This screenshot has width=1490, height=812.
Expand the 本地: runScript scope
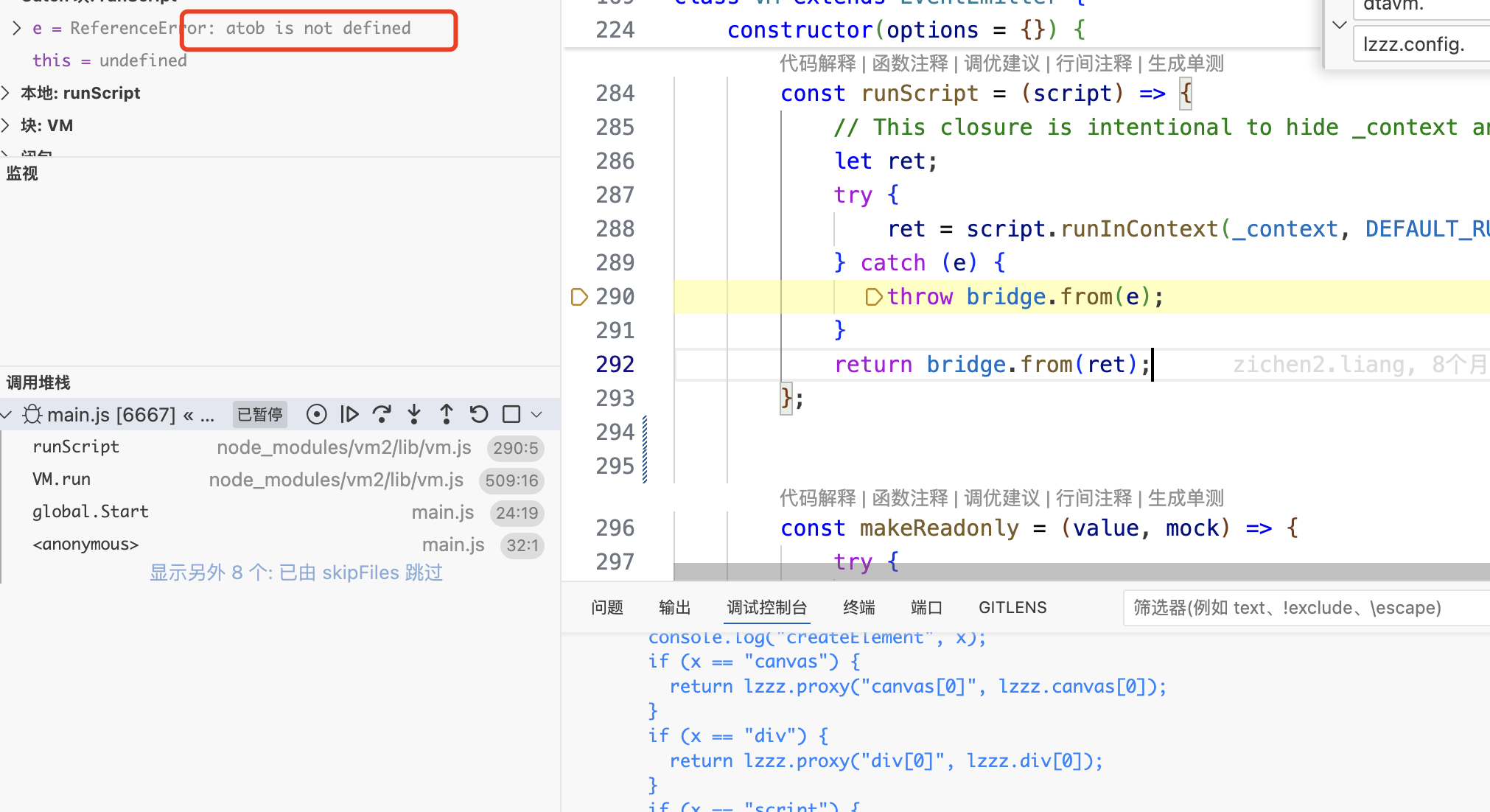coord(6,93)
